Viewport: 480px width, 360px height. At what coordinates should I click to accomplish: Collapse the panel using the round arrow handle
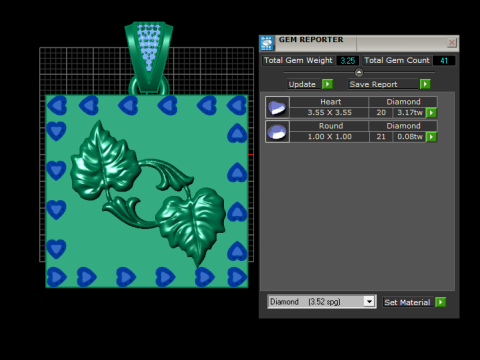click(x=359, y=72)
